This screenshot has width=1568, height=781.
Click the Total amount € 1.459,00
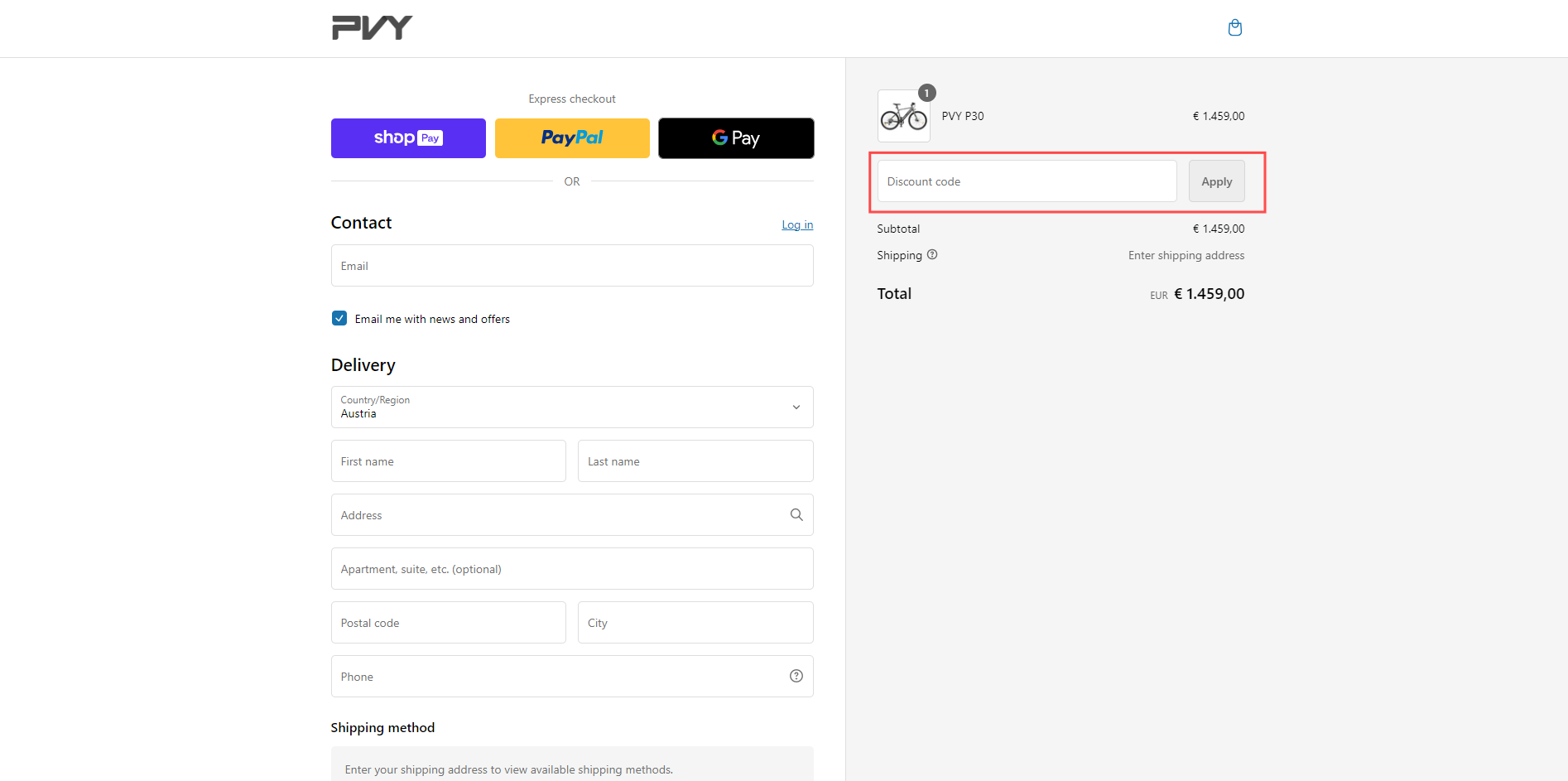[1209, 294]
